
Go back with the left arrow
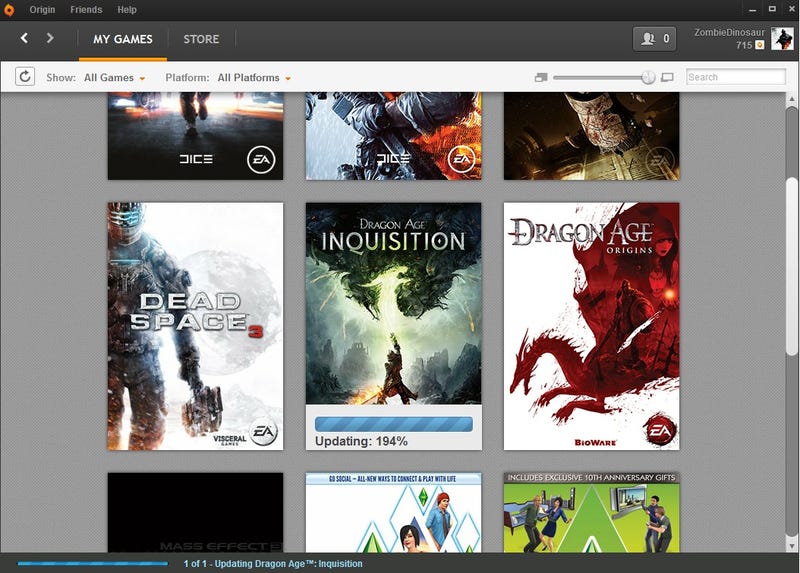click(24, 38)
